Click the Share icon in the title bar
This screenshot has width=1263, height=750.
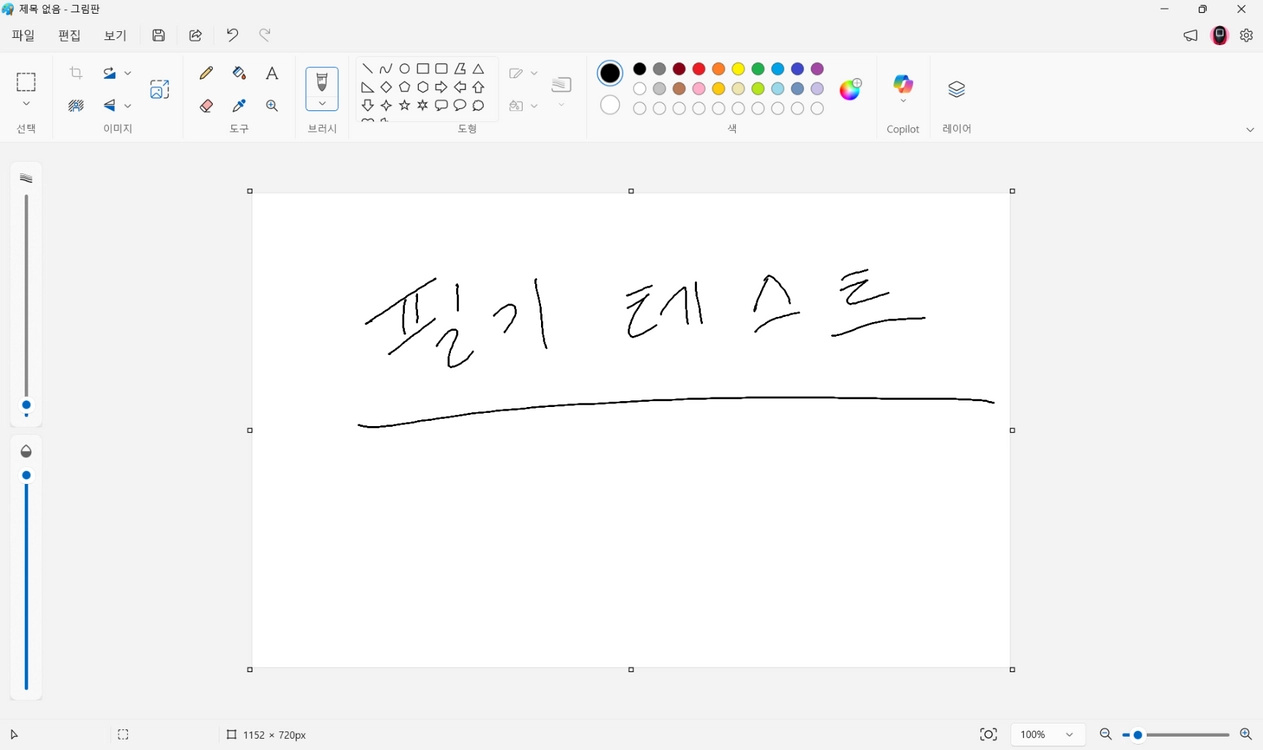point(195,35)
